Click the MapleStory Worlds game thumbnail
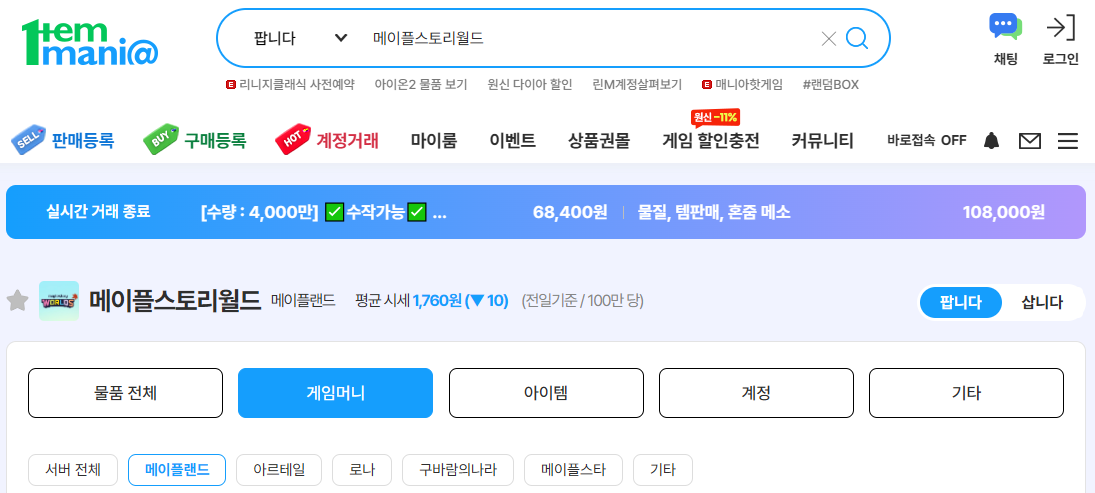This screenshot has height=493, width=1095. pos(59,301)
